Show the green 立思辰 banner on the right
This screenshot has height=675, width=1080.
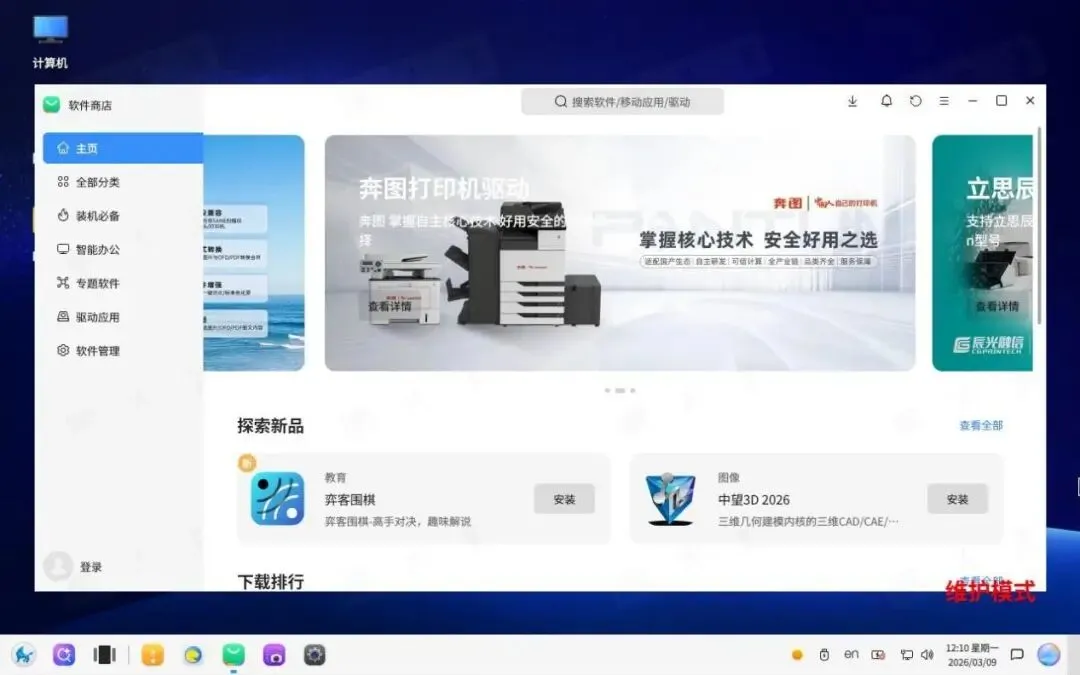[982, 253]
